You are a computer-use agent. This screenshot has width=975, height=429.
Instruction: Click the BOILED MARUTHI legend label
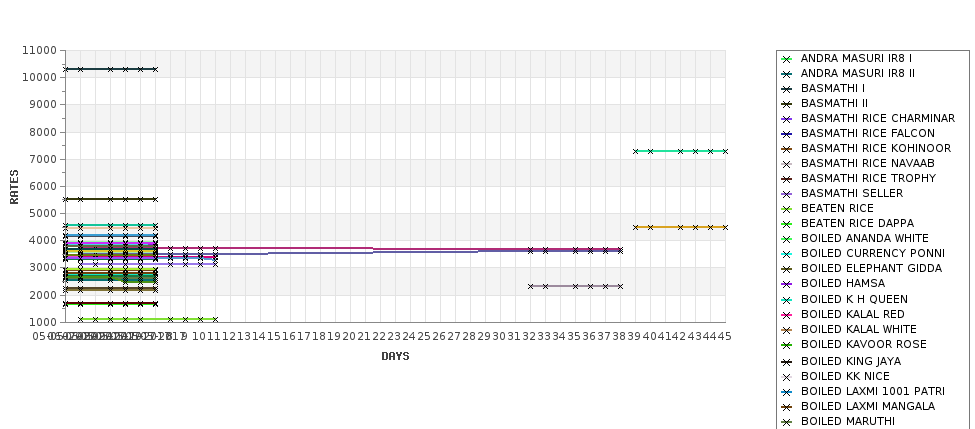point(848,421)
